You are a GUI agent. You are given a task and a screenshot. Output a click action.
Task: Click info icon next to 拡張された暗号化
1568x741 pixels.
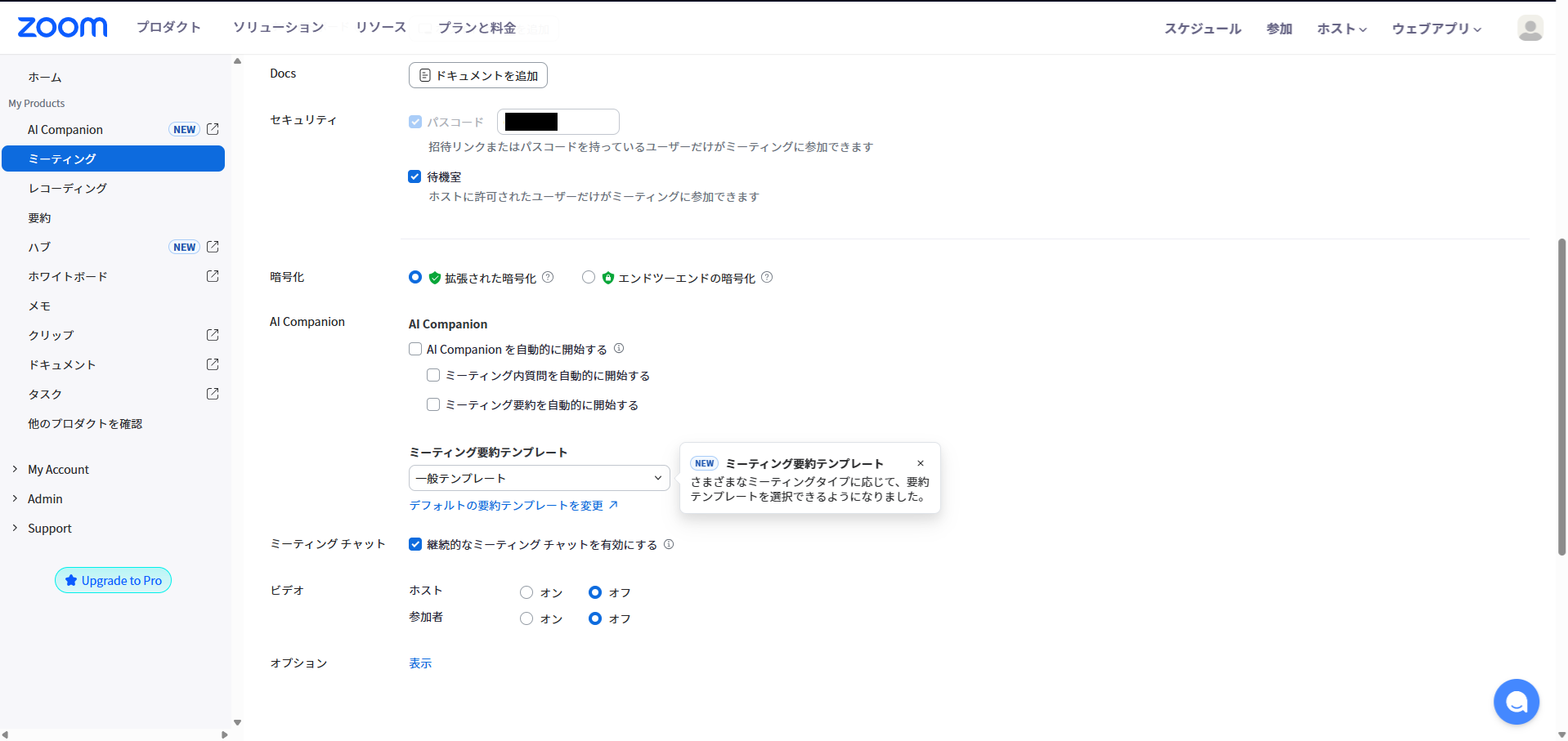[x=549, y=277]
